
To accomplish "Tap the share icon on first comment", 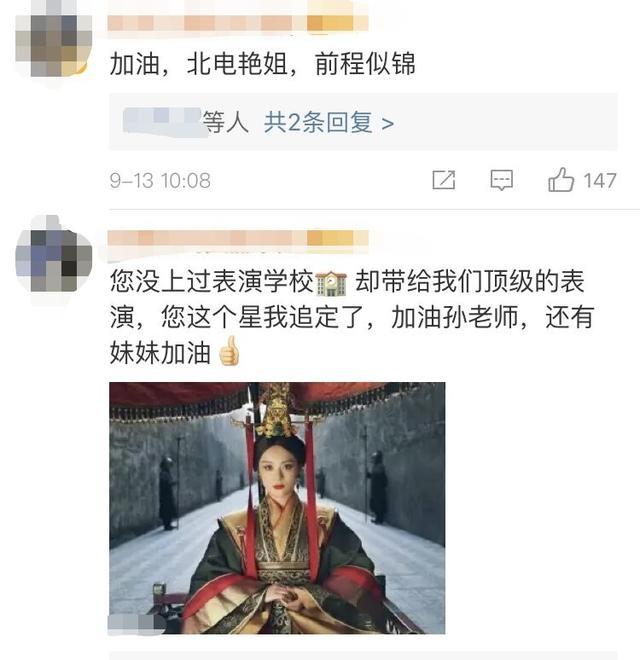I will pyautogui.click(x=444, y=180).
